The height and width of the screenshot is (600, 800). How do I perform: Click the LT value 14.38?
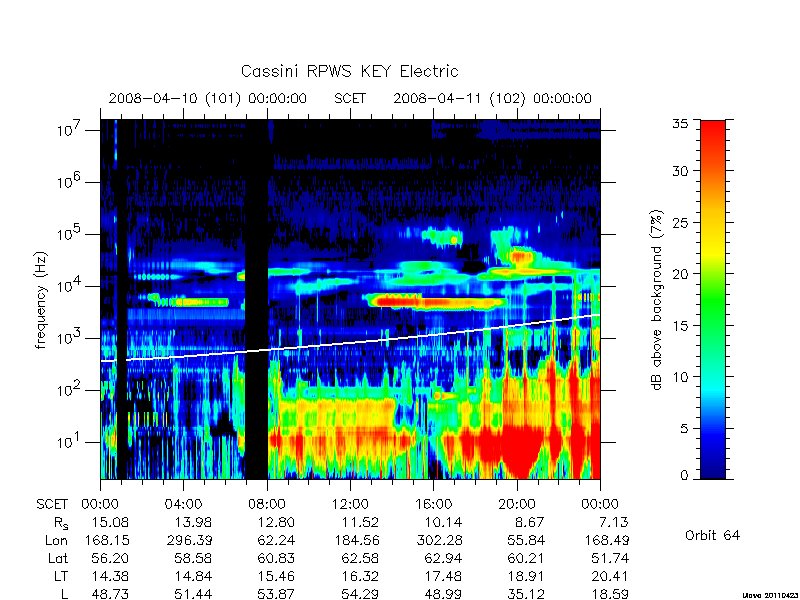point(110,576)
